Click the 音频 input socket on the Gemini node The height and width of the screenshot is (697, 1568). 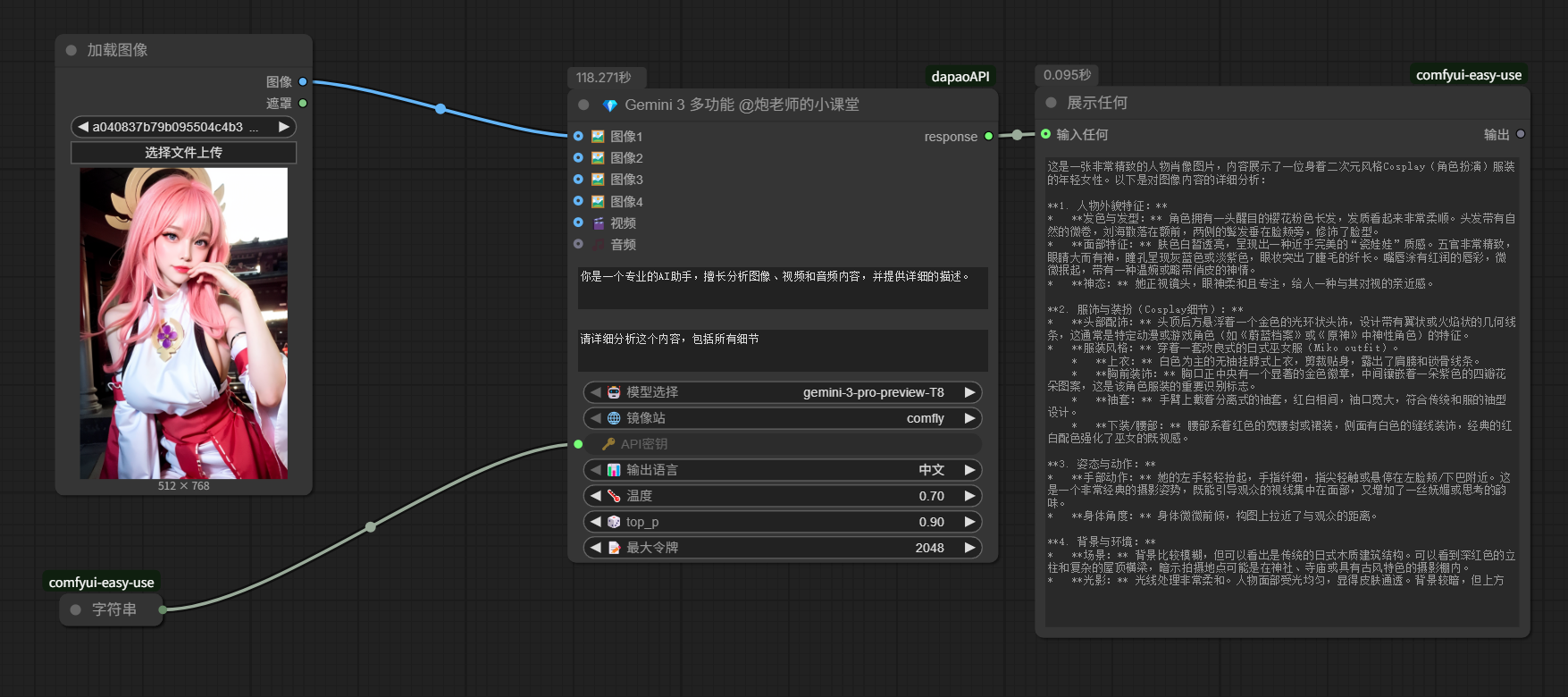coord(578,244)
